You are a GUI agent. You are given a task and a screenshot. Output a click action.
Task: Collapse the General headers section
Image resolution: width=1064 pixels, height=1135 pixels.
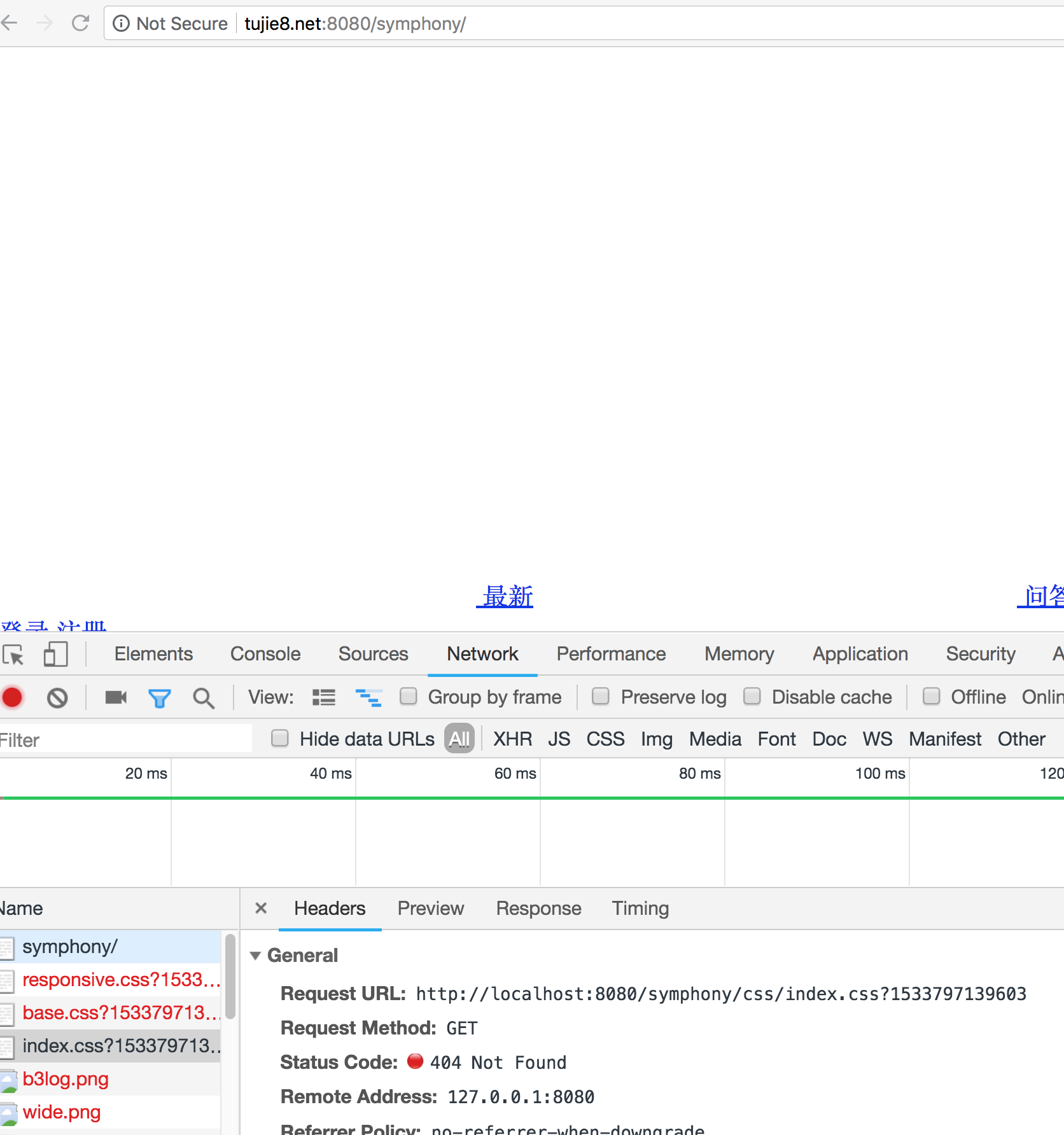(x=256, y=956)
